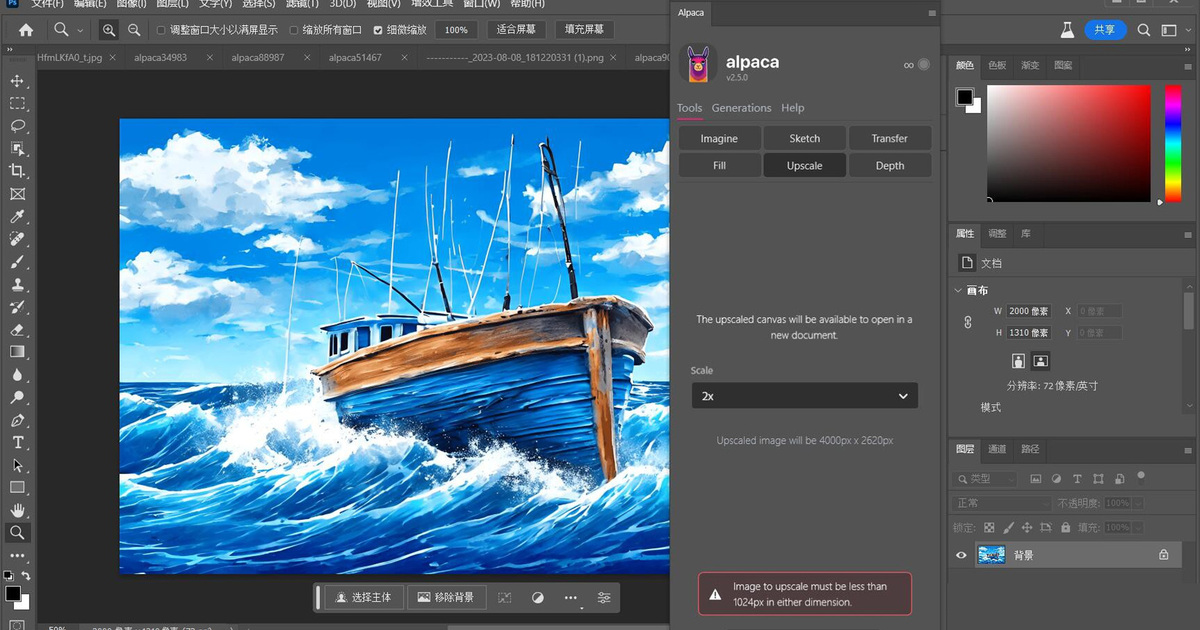Hide the 背景 layer with eye icon
The width and height of the screenshot is (1200, 630).
click(961, 555)
